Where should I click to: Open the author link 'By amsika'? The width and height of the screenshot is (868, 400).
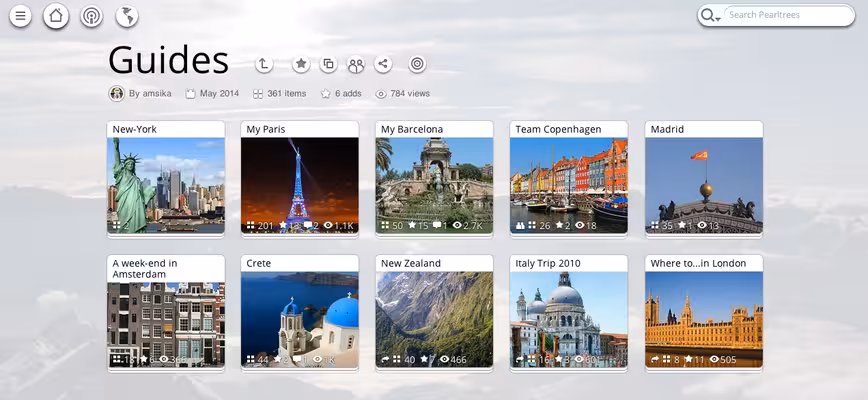click(150, 93)
